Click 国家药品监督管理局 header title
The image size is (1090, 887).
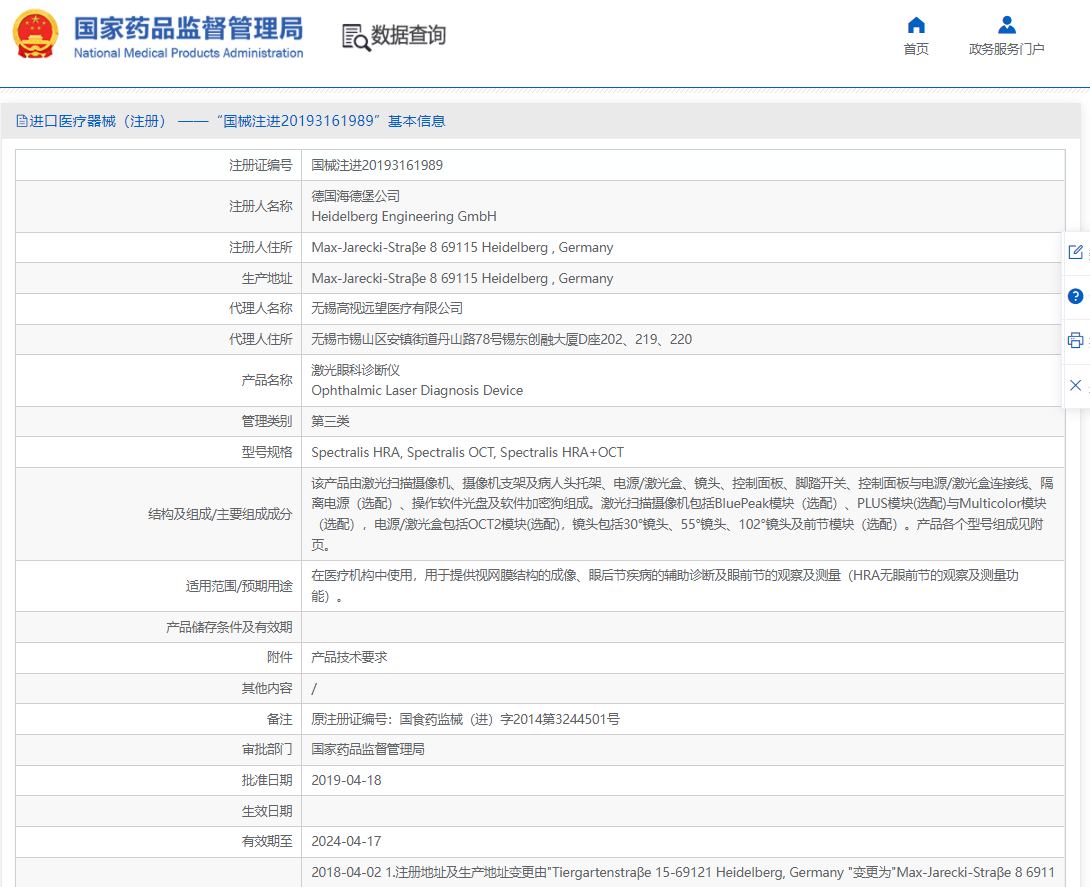[188, 29]
